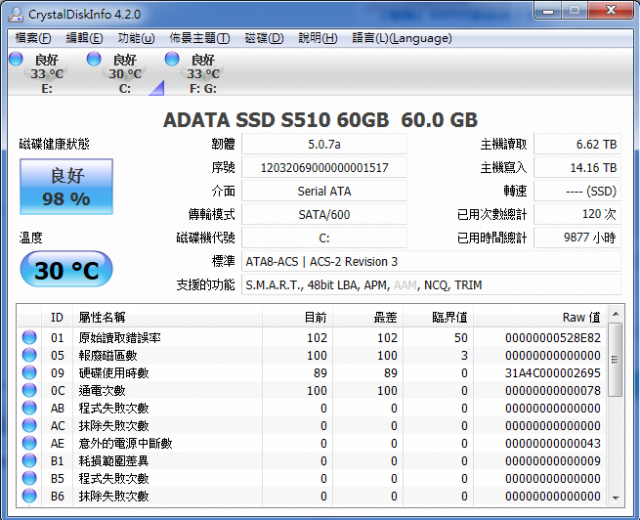Open the 說明(H) menu
The width and height of the screenshot is (640, 520).
point(318,38)
